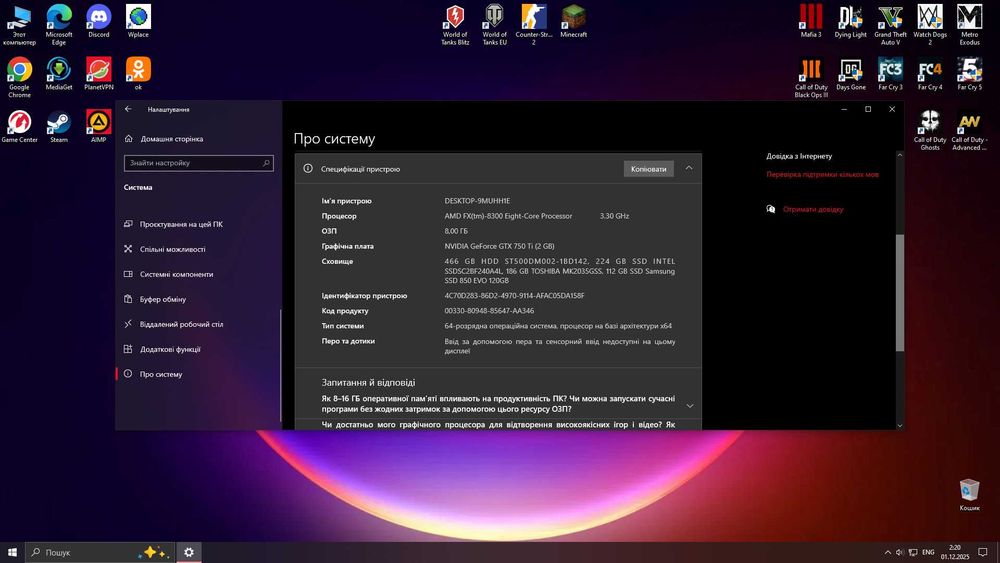Click the Settings gear in taskbar
Screen dimensions: 1000x563
pos(189,552)
